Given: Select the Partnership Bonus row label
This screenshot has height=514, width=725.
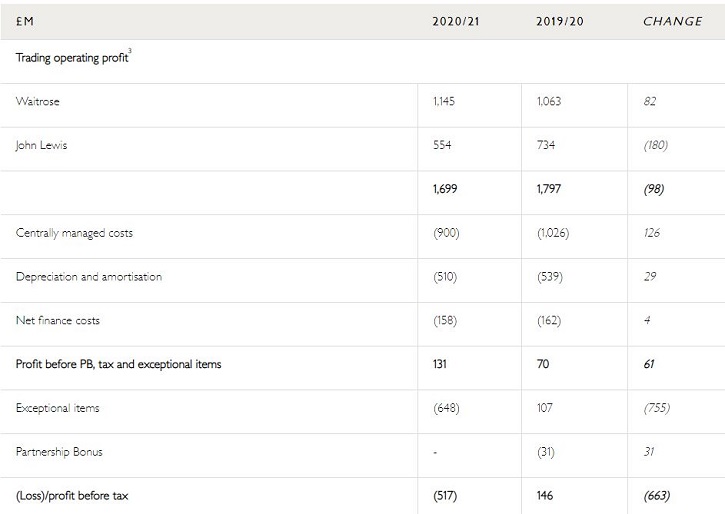Looking at the screenshot, I should pyautogui.click(x=59, y=452).
